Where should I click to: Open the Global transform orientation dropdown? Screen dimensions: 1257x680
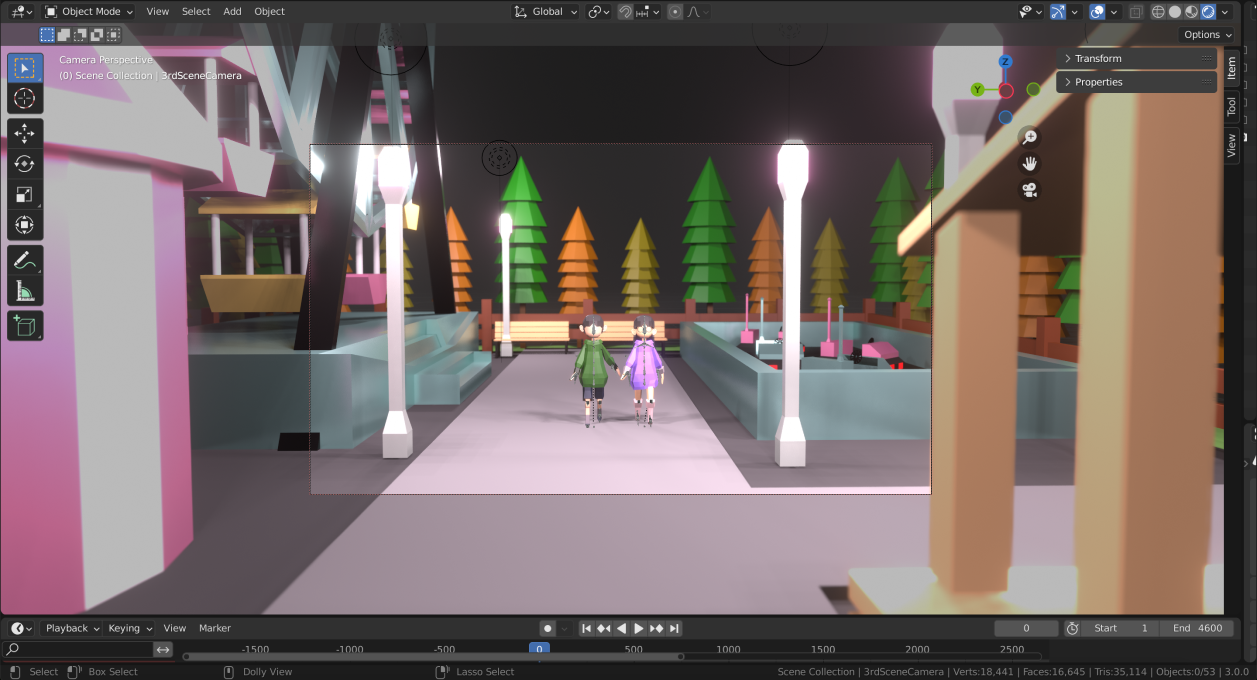[546, 12]
